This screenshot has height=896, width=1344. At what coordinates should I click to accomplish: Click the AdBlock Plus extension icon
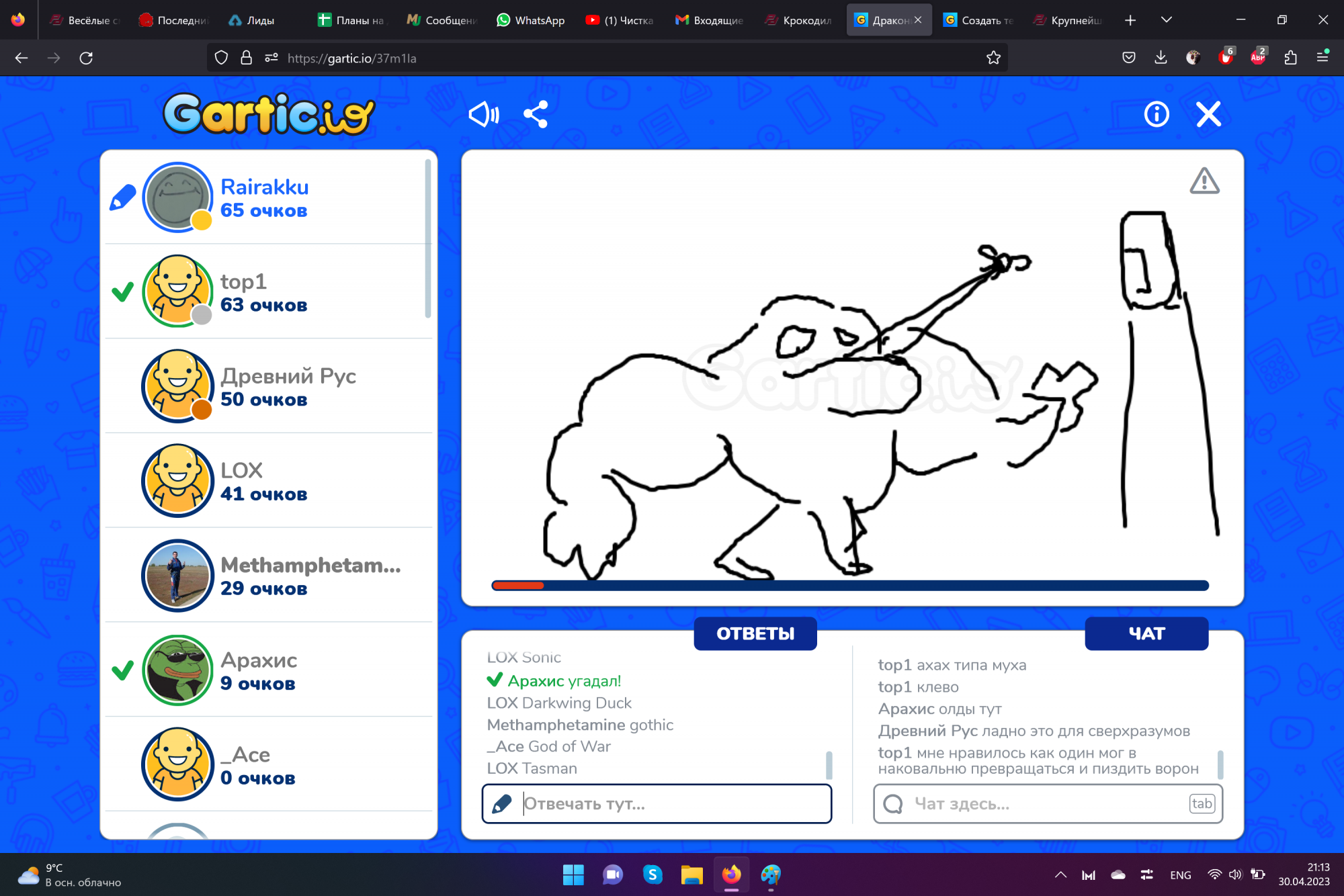click(1257, 58)
